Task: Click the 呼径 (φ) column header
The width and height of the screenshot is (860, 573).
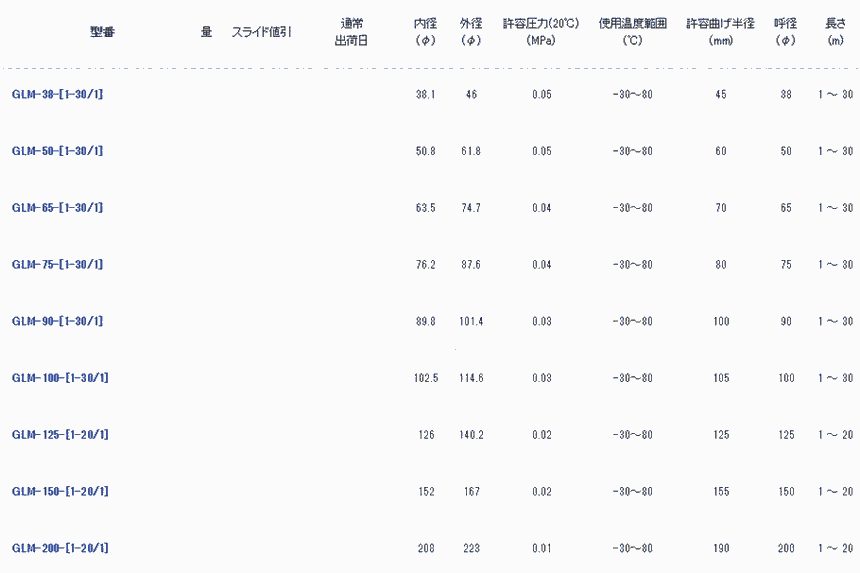Action: coord(785,32)
